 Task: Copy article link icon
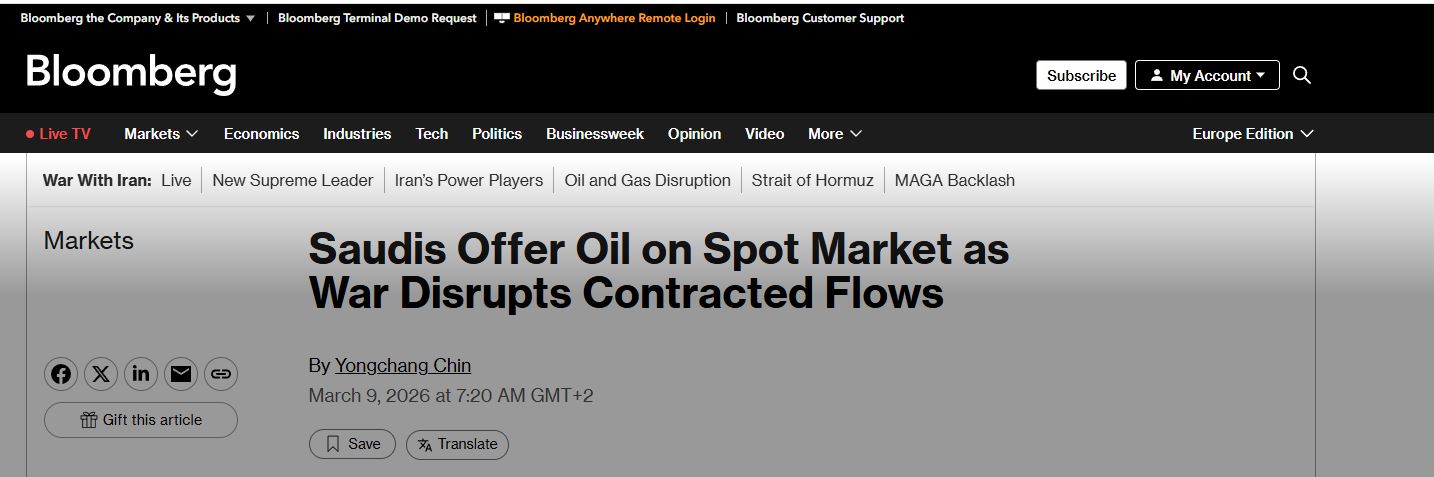[221, 374]
